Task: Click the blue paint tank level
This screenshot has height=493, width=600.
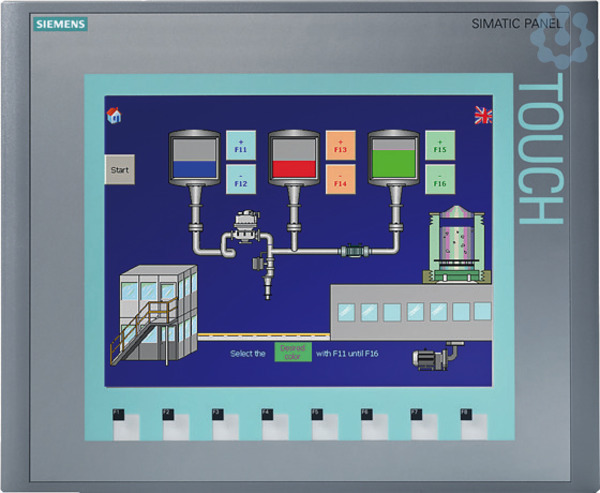Action: 193,162
